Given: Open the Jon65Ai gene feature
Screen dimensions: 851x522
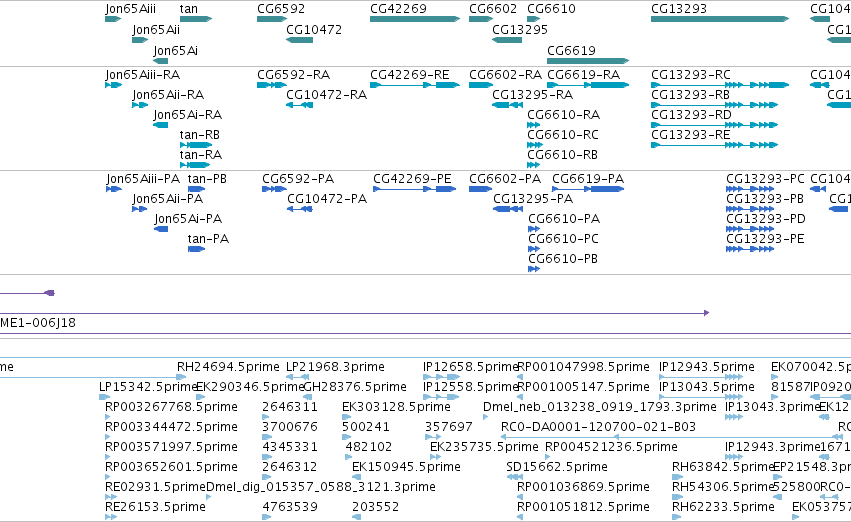Looking at the screenshot, I should (161, 61).
